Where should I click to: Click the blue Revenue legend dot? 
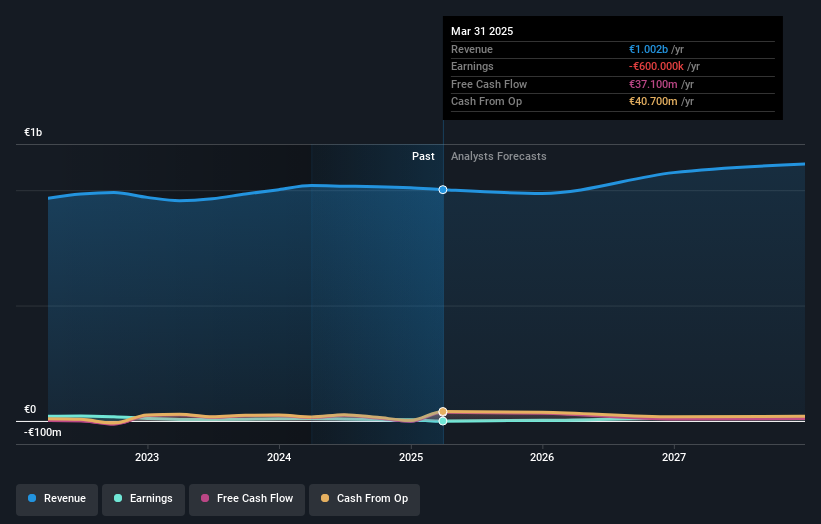(x=32, y=498)
